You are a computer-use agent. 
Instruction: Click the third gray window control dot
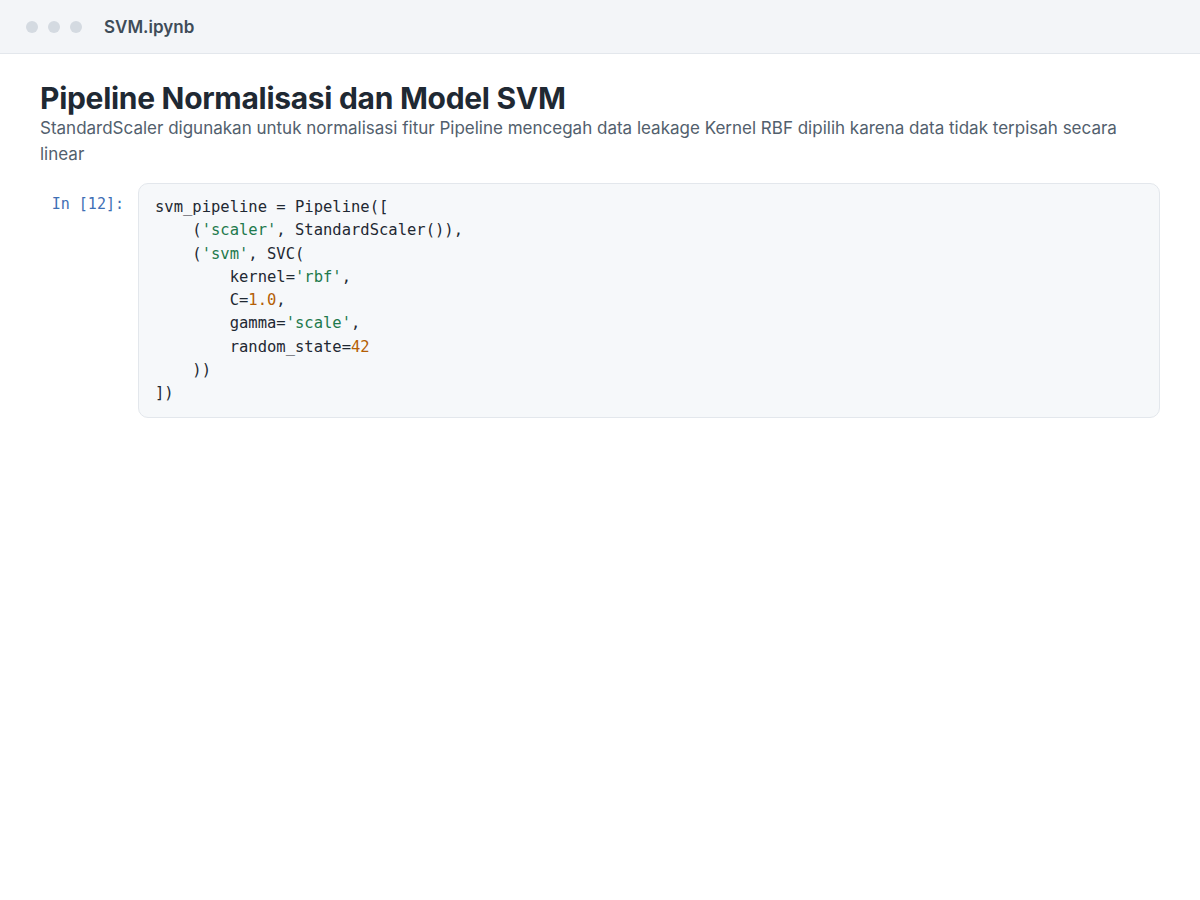[x=76, y=27]
